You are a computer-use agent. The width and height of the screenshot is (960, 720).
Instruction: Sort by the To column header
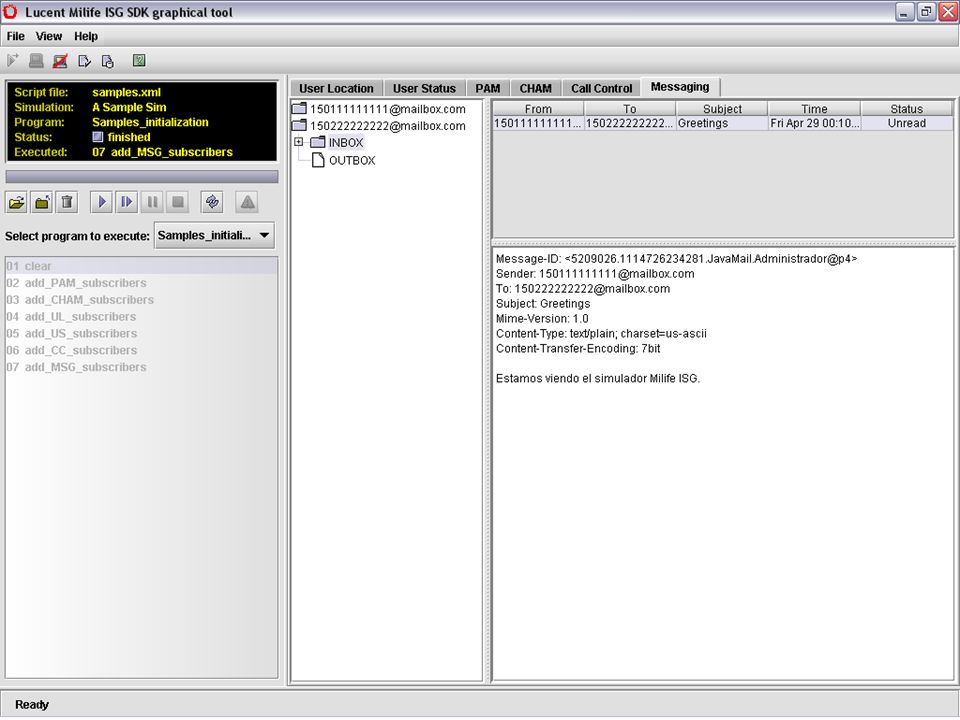pos(630,109)
